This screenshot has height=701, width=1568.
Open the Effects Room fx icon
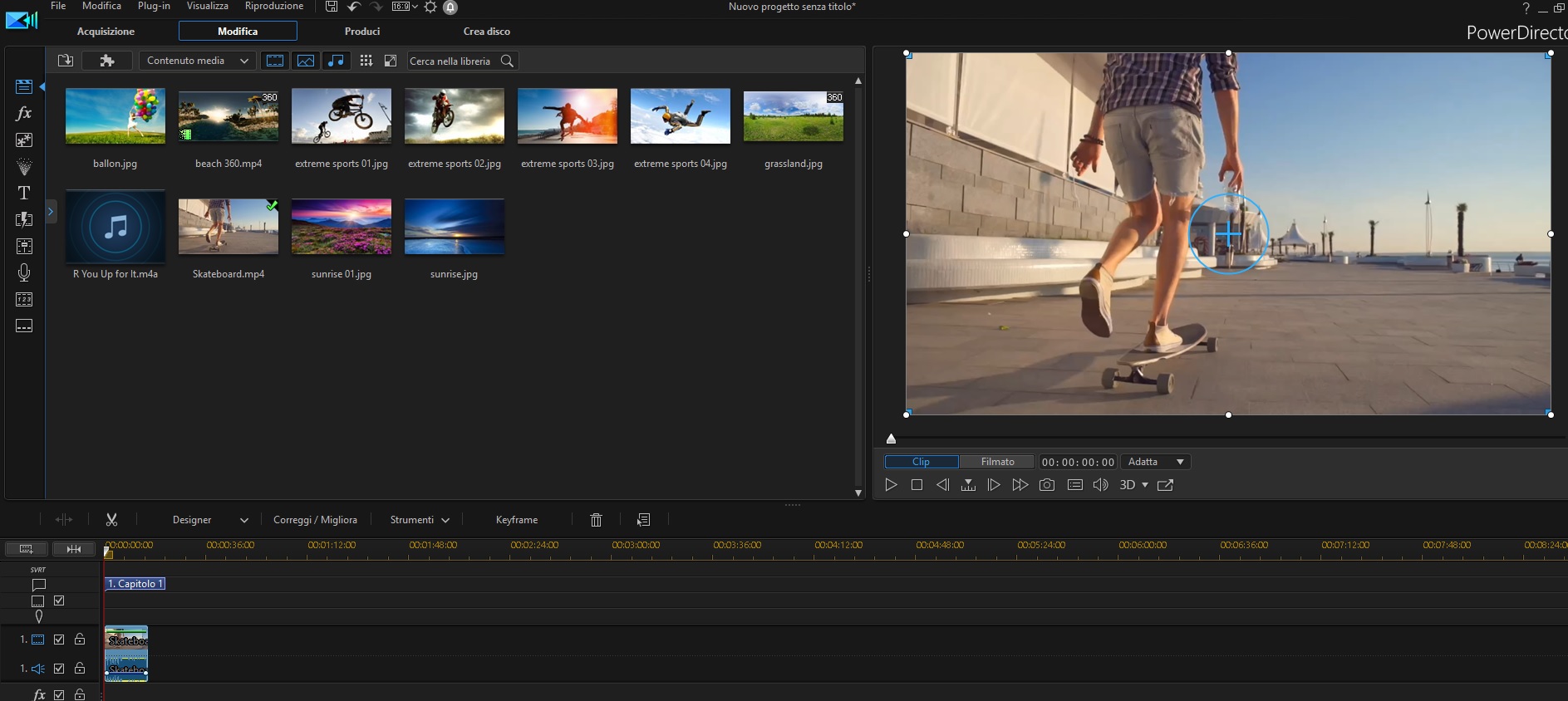24,113
